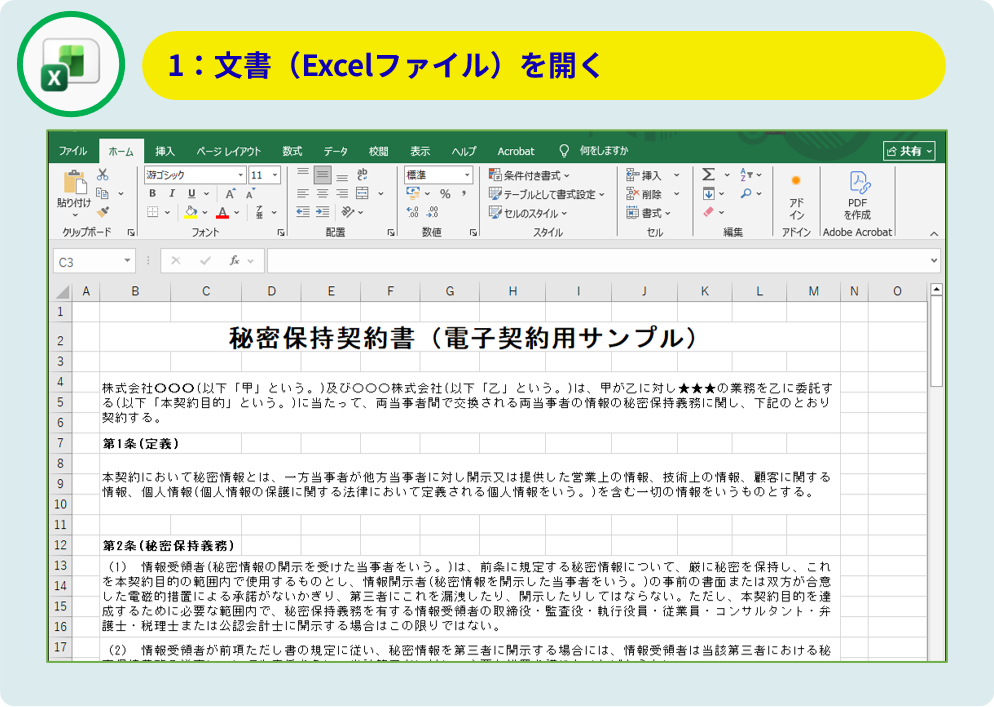Click セルのスタイル button

pos(528,213)
